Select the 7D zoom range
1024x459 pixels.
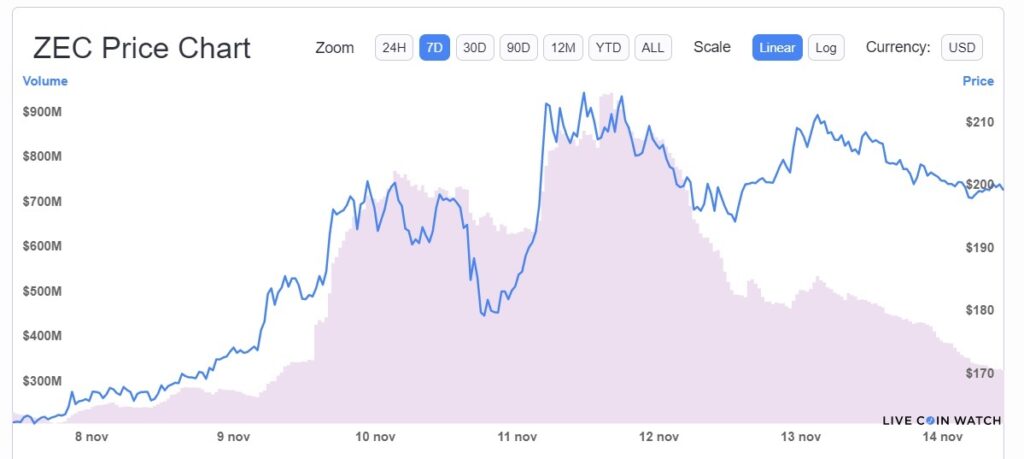(434, 48)
